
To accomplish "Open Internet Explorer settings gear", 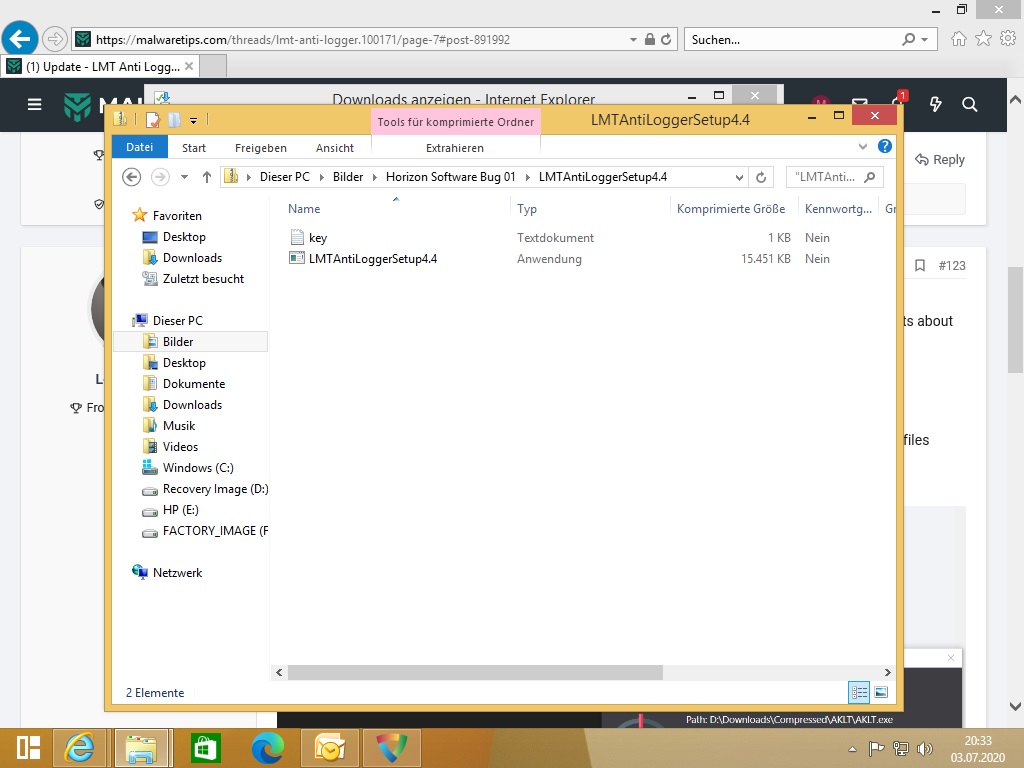I will click(x=1008, y=39).
